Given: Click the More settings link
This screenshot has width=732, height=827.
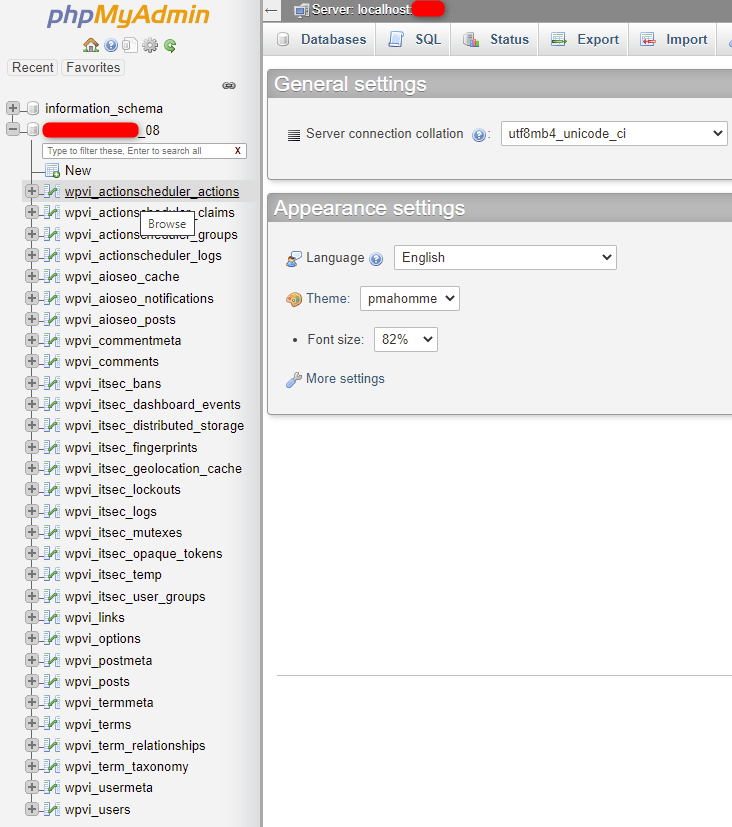Looking at the screenshot, I should click(345, 379).
